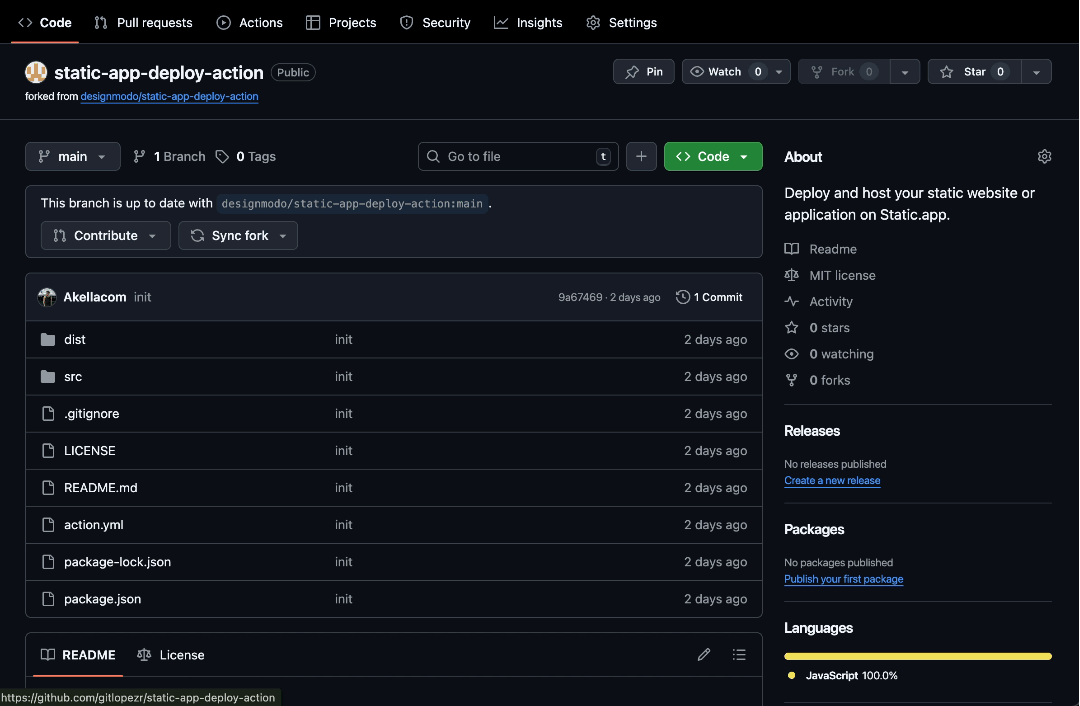Click the LICENSE file icon
Screen dimensions: 1080x706
pos(48,450)
